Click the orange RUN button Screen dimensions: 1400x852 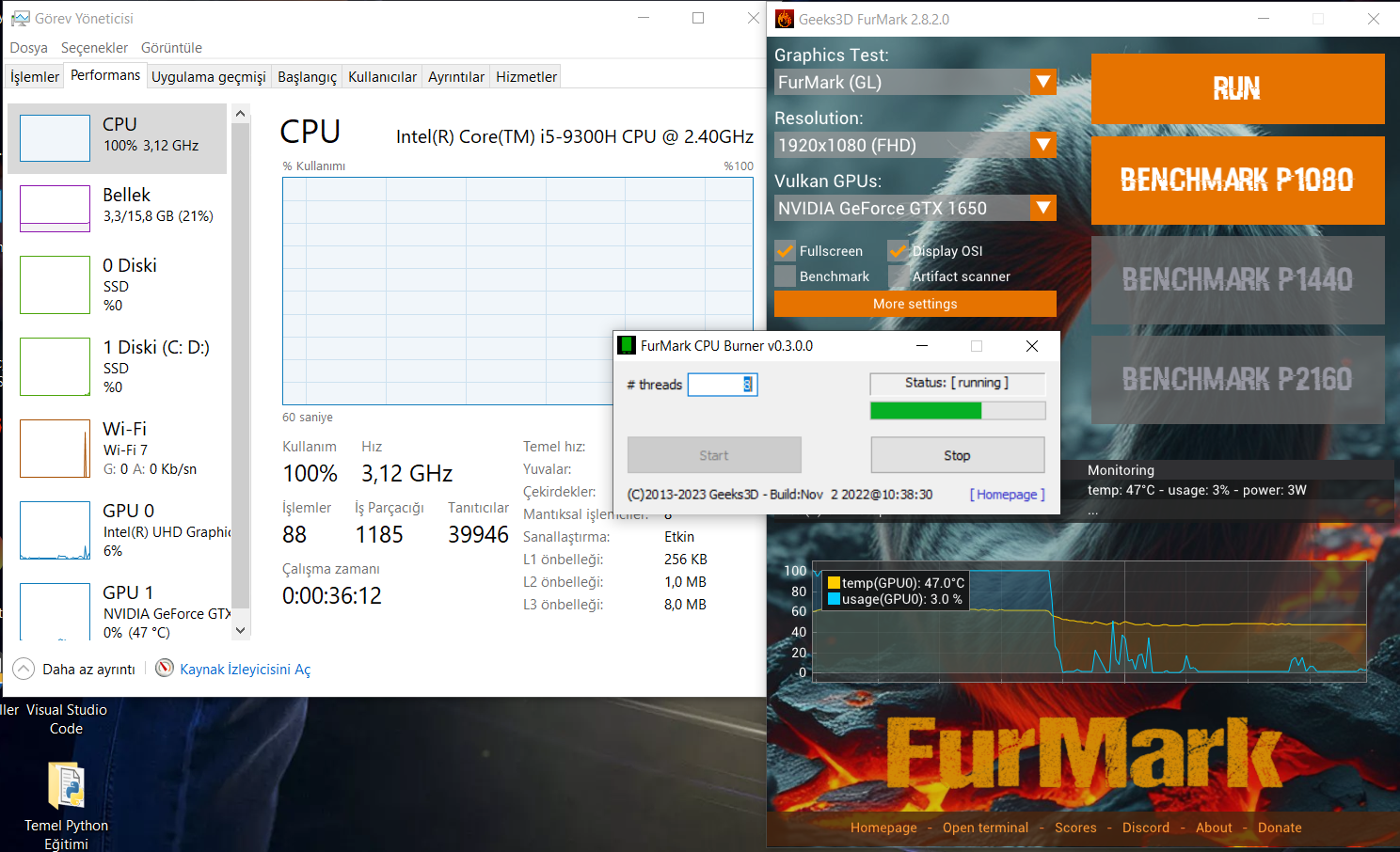1237,88
